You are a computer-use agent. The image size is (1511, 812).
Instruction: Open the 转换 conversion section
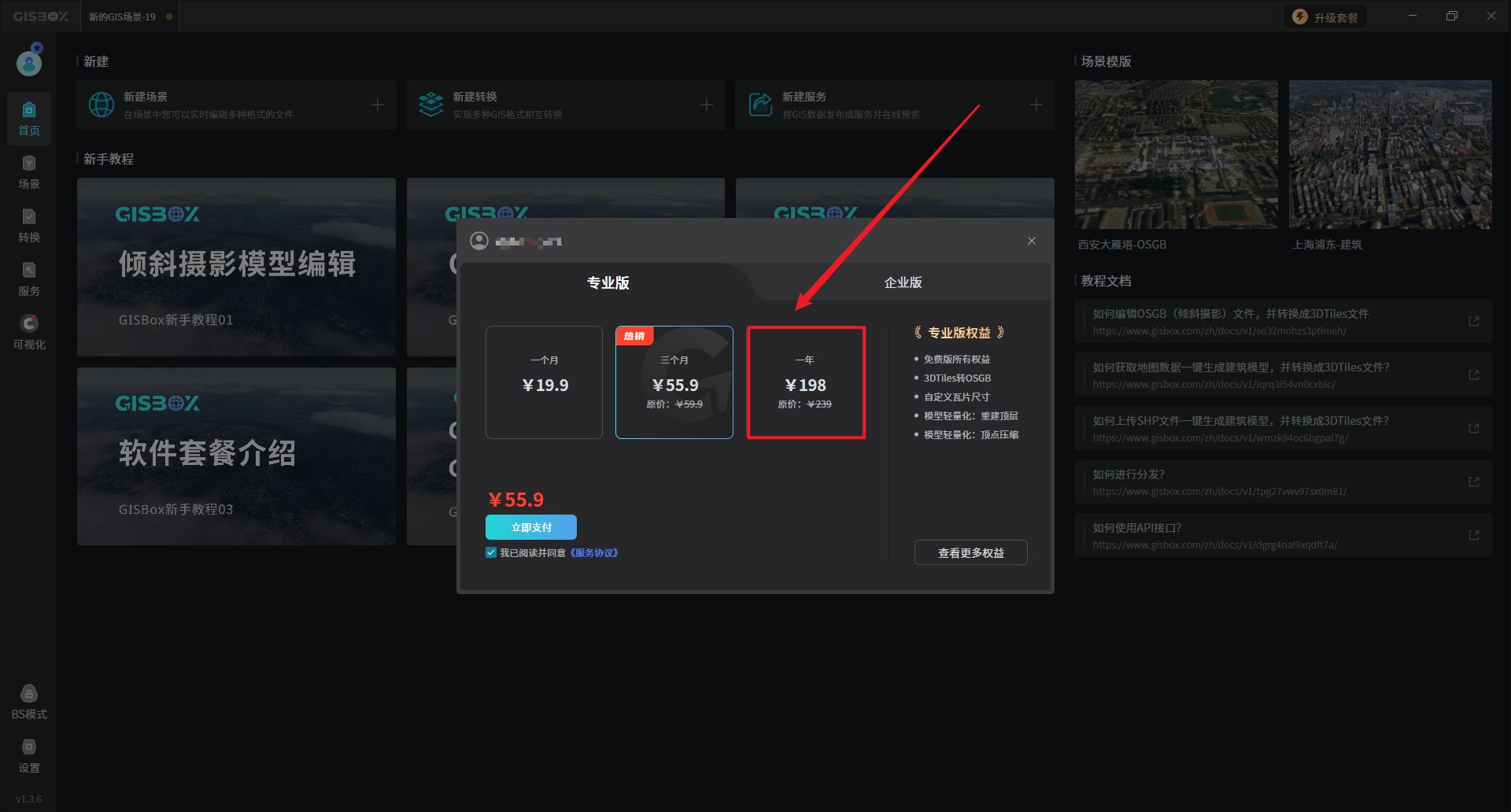pyautogui.click(x=29, y=226)
